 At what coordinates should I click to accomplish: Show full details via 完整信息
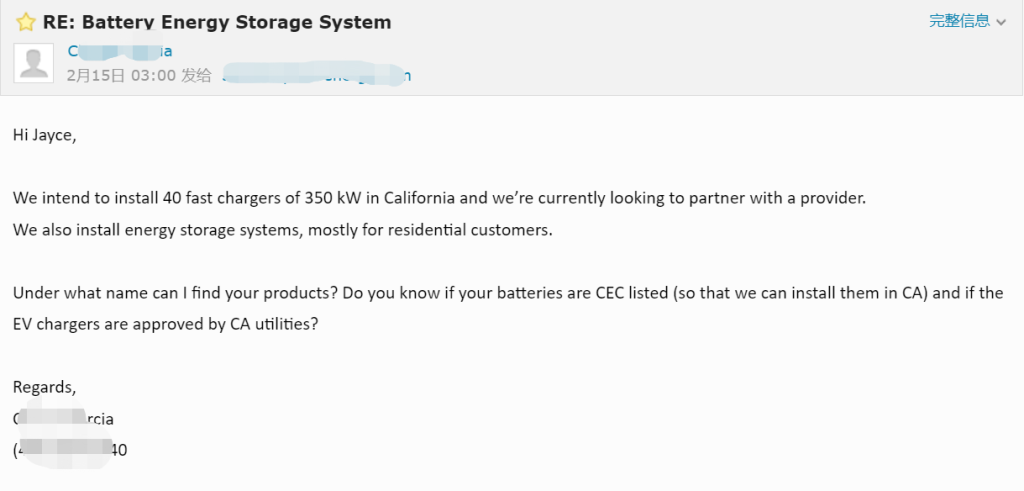[959, 21]
